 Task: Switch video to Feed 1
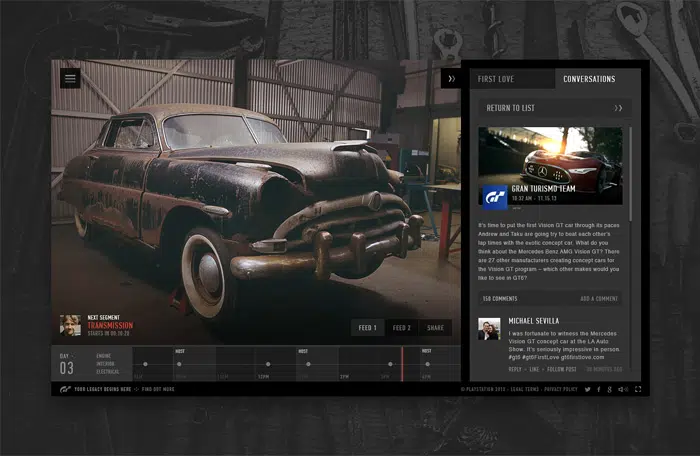[367, 328]
